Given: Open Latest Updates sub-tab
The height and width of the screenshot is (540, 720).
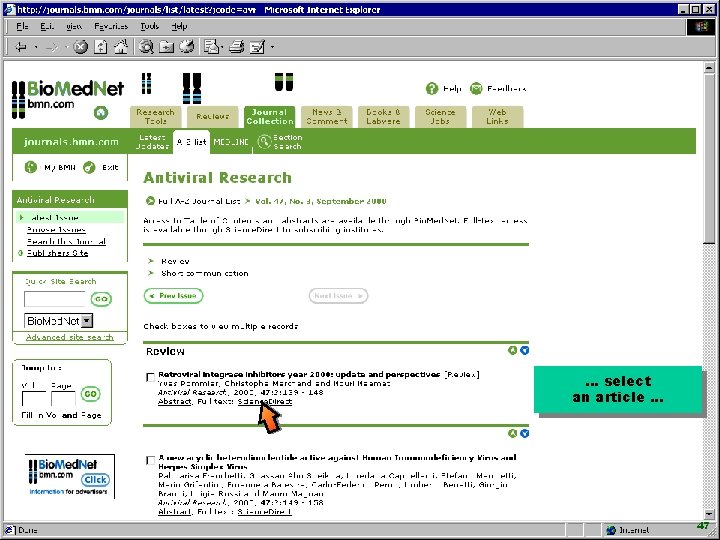Looking at the screenshot, I should pos(152,141).
